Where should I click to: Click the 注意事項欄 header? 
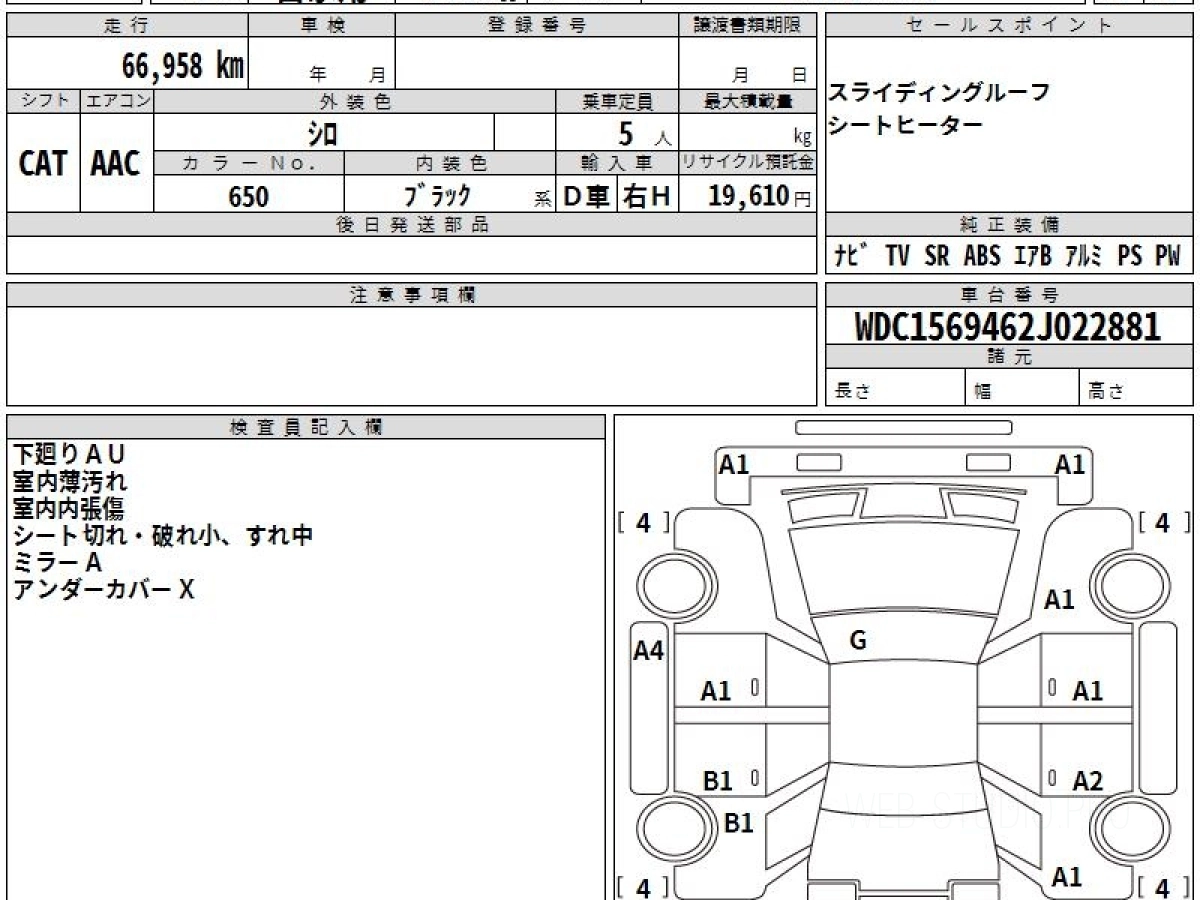tap(411, 295)
